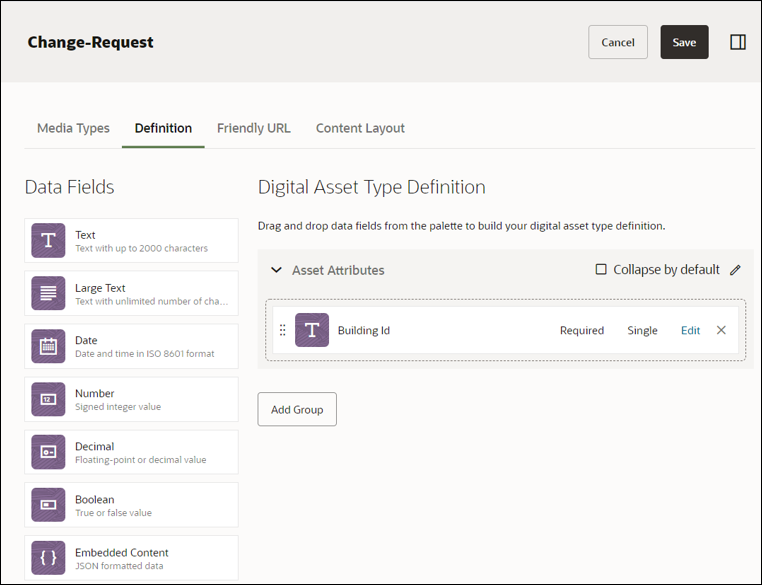The height and width of the screenshot is (585, 762).
Task: Click the Add Group button
Action: pyautogui.click(x=297, y=410)
